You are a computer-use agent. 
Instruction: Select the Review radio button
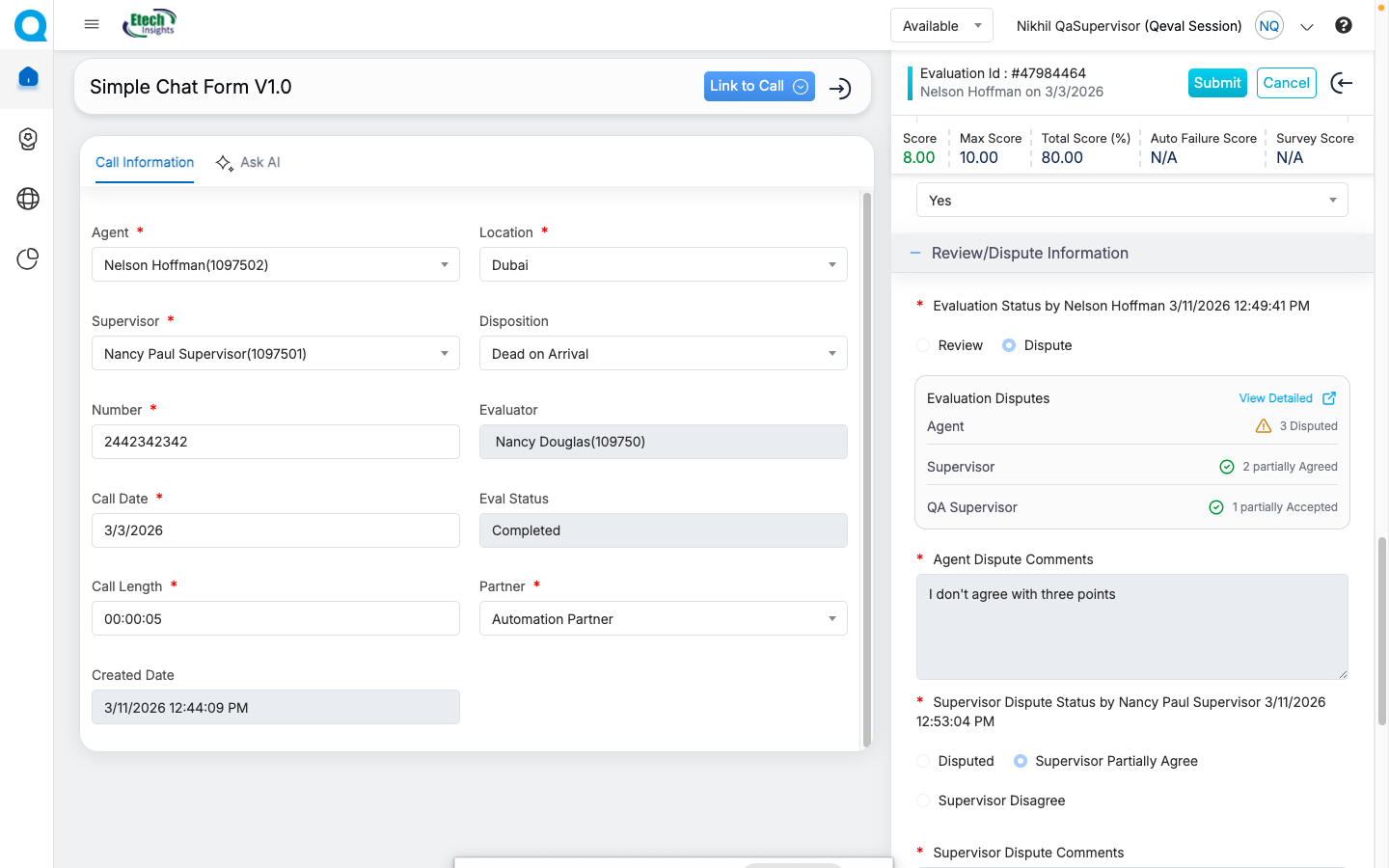924,345
